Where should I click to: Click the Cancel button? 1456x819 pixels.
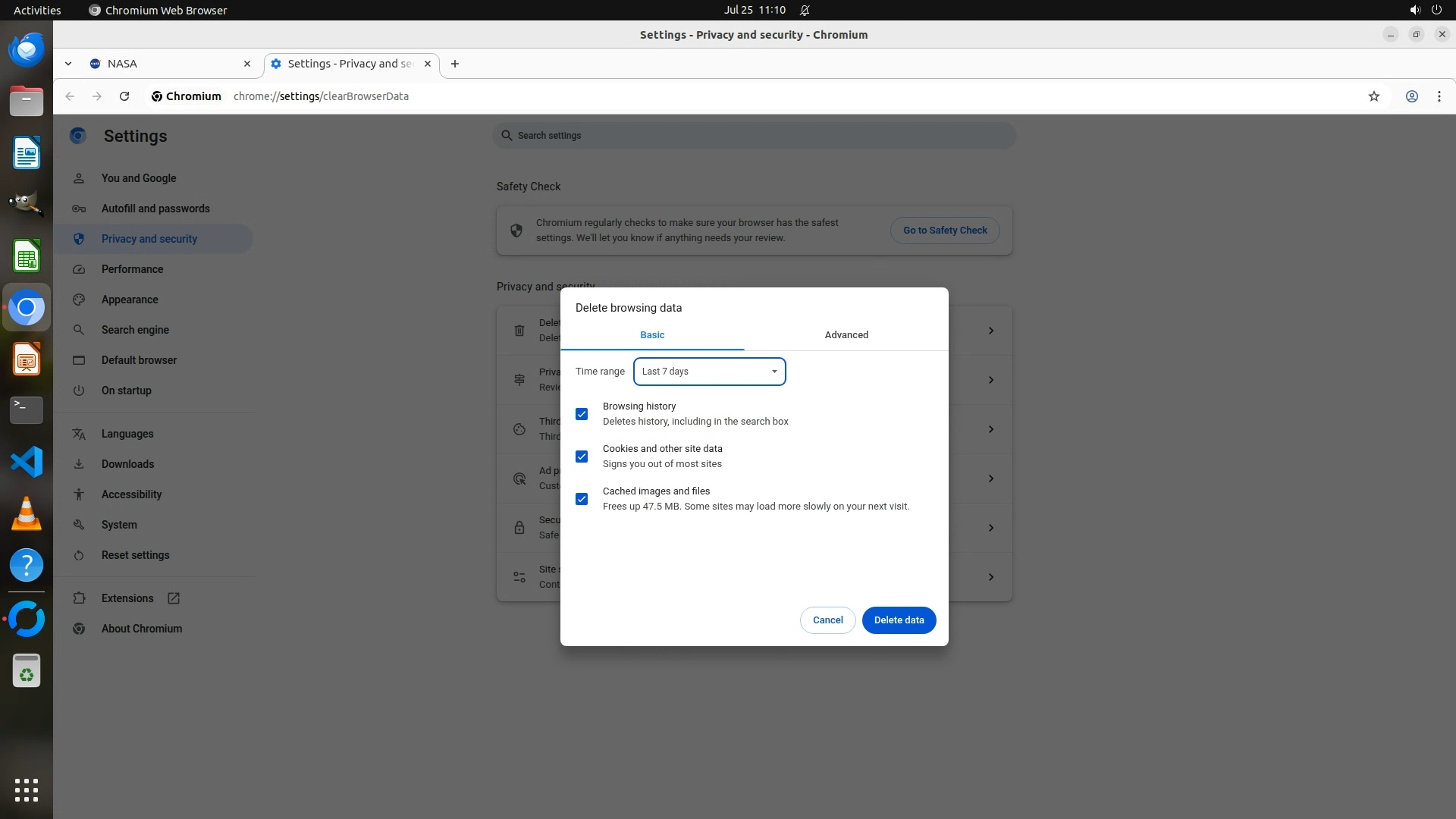(x=827, y=620)
